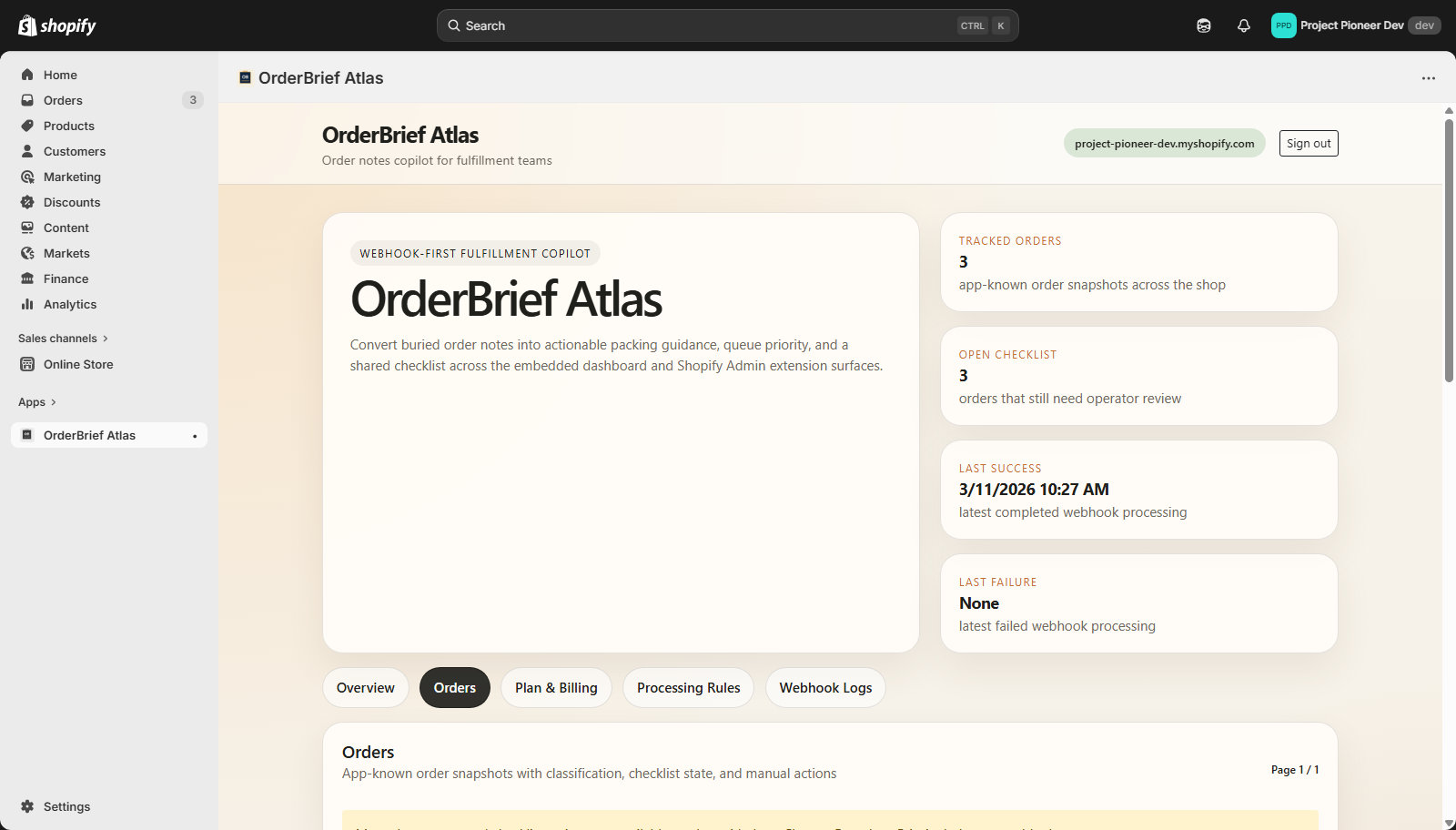
Task: Click the Analytics bar chart icon
Action: 27,304
